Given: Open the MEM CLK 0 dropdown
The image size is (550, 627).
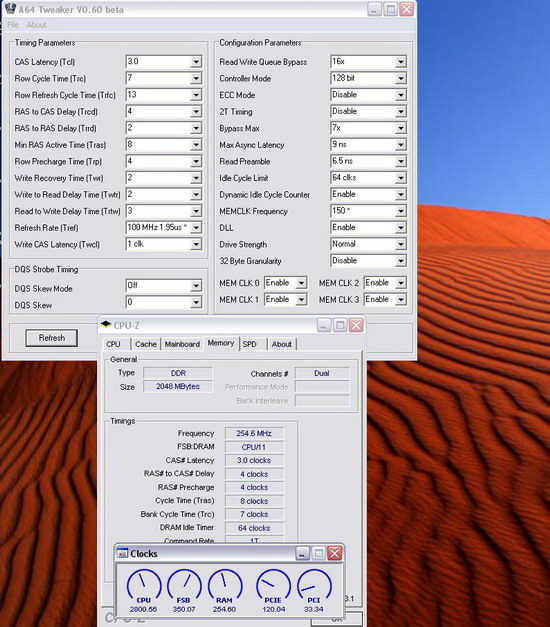Looking at the screenshot, I should pyautogui.click(x=301, y=283).
